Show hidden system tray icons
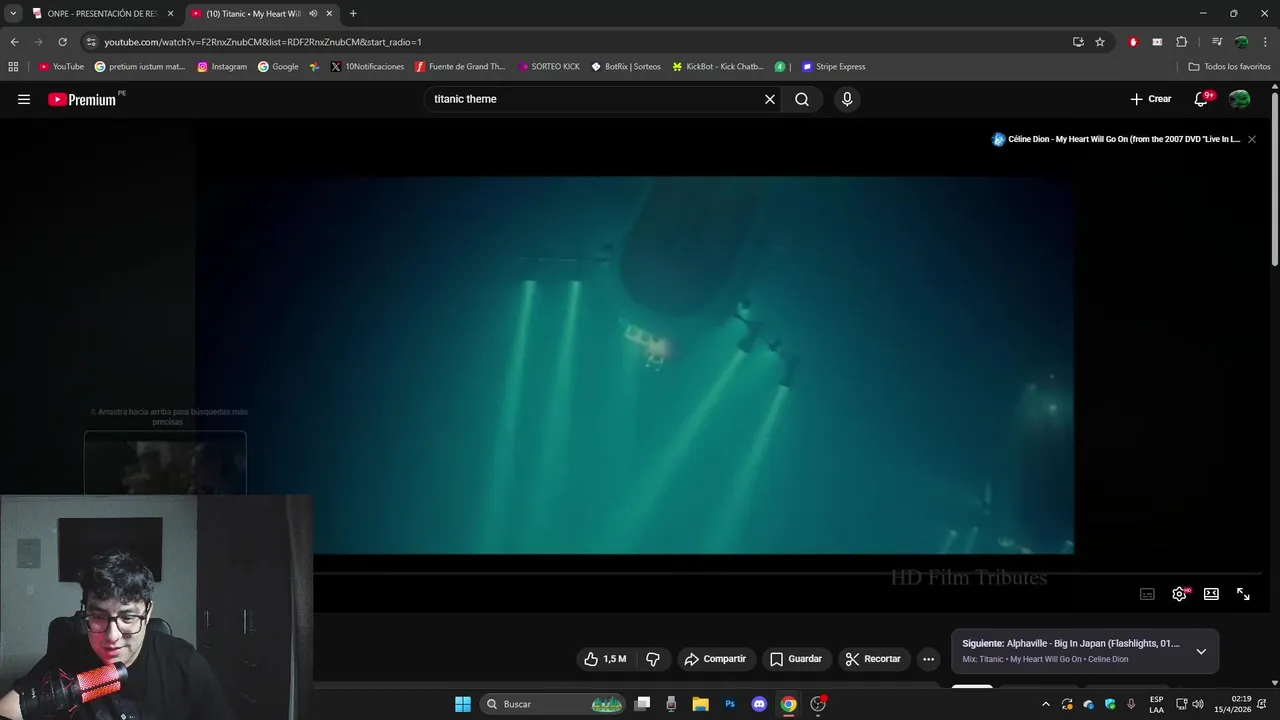Viewport: 1280px width, 720px height. click(1046, 704)
